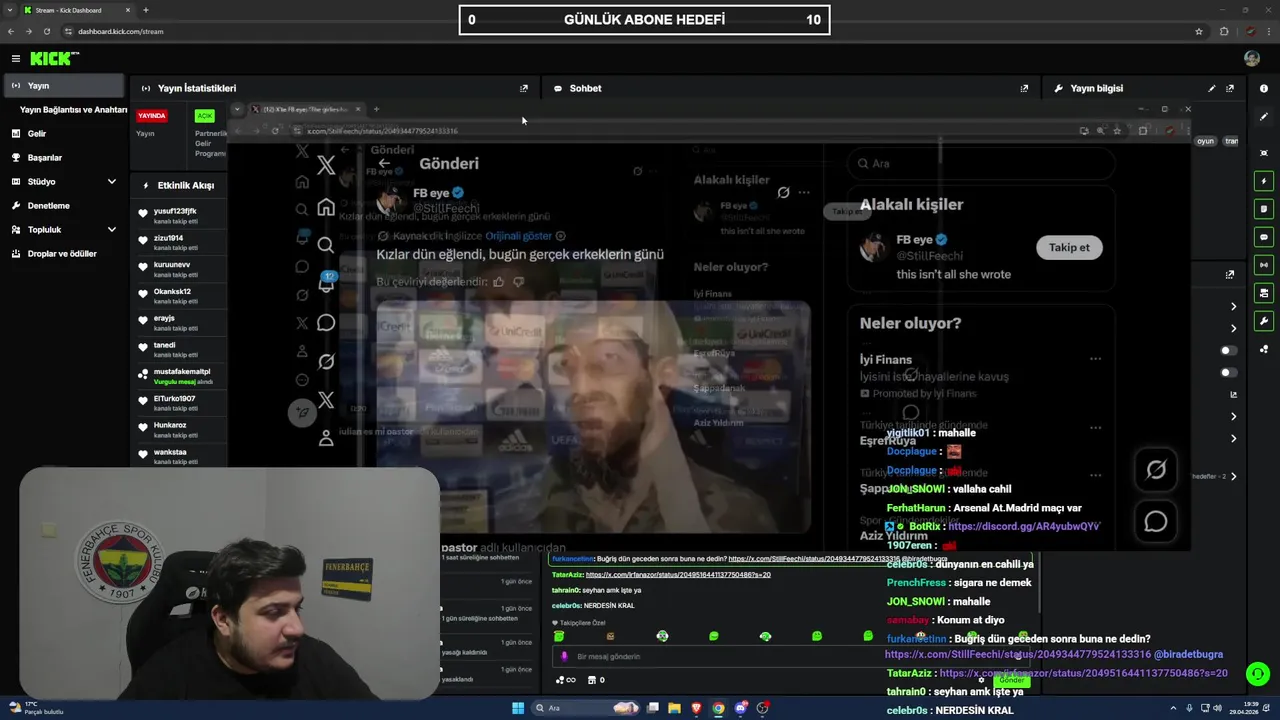Click the info icon in right toolbar
Screen dimensions: 1280x720
pyautogui.click(x=1264, y=88)
